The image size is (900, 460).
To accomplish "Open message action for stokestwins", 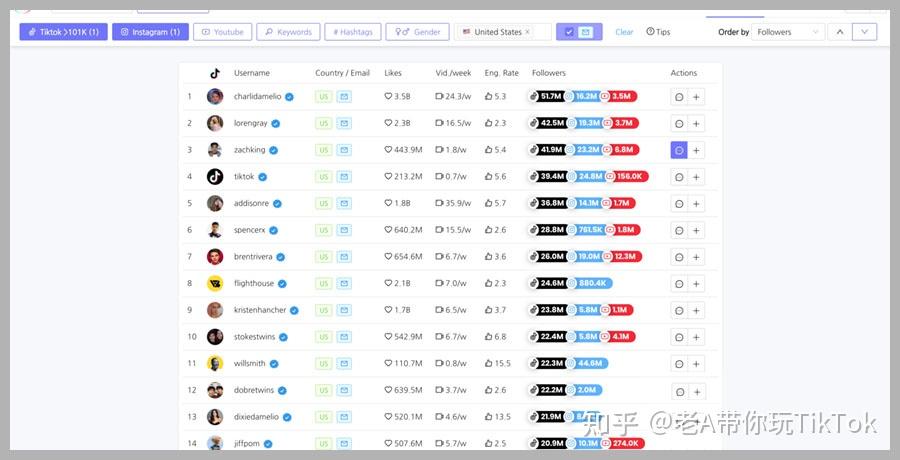I will (x=679, y=337).
